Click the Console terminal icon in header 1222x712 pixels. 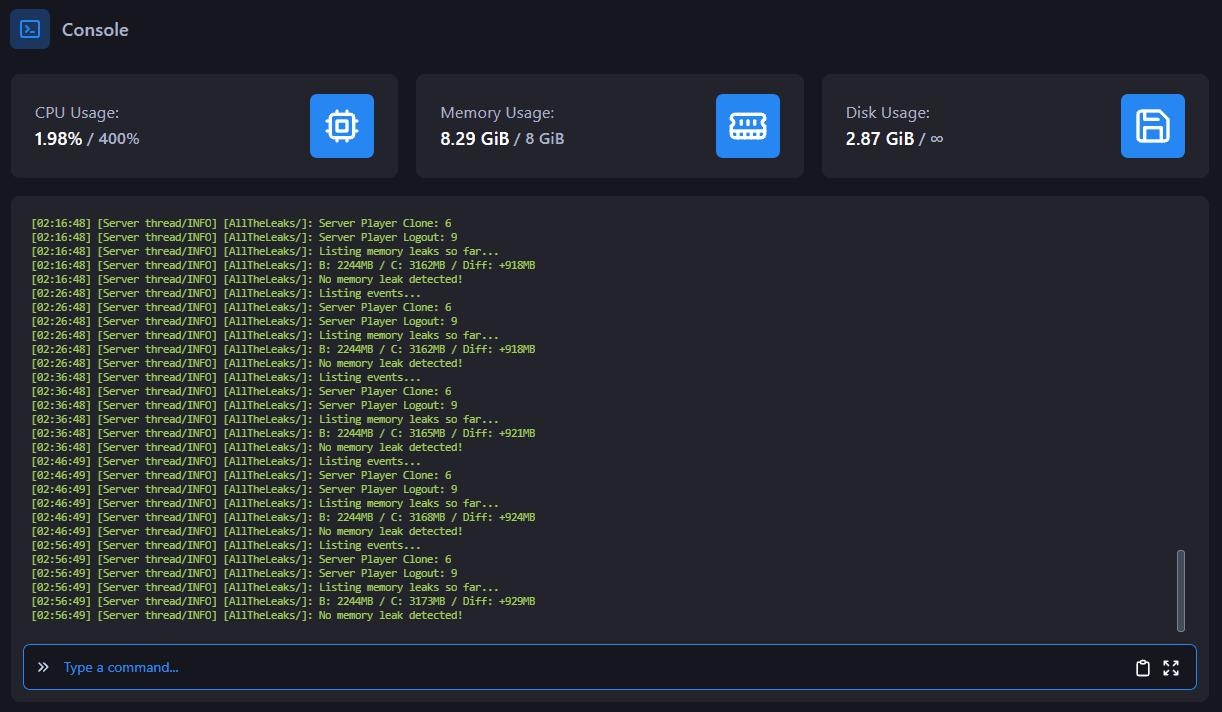click(30, 29)
